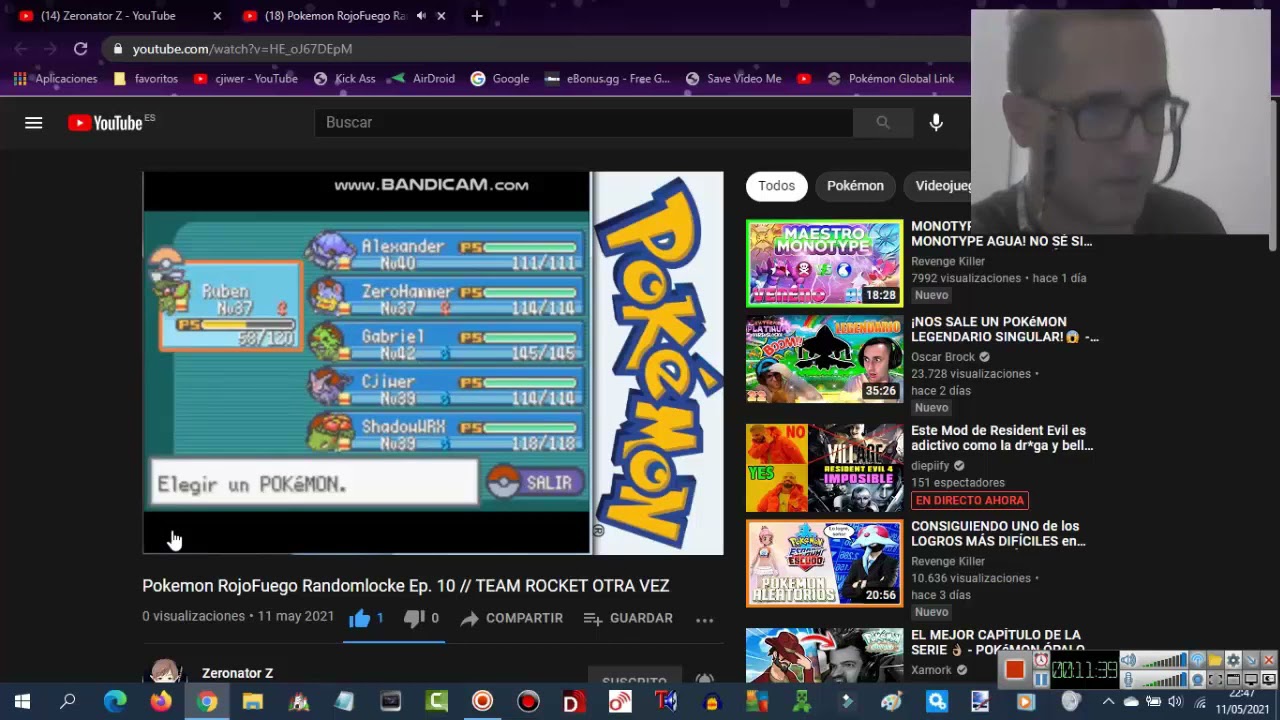Focus the Buscar search field
This screenshot has width=1280, height=720.
584,122
